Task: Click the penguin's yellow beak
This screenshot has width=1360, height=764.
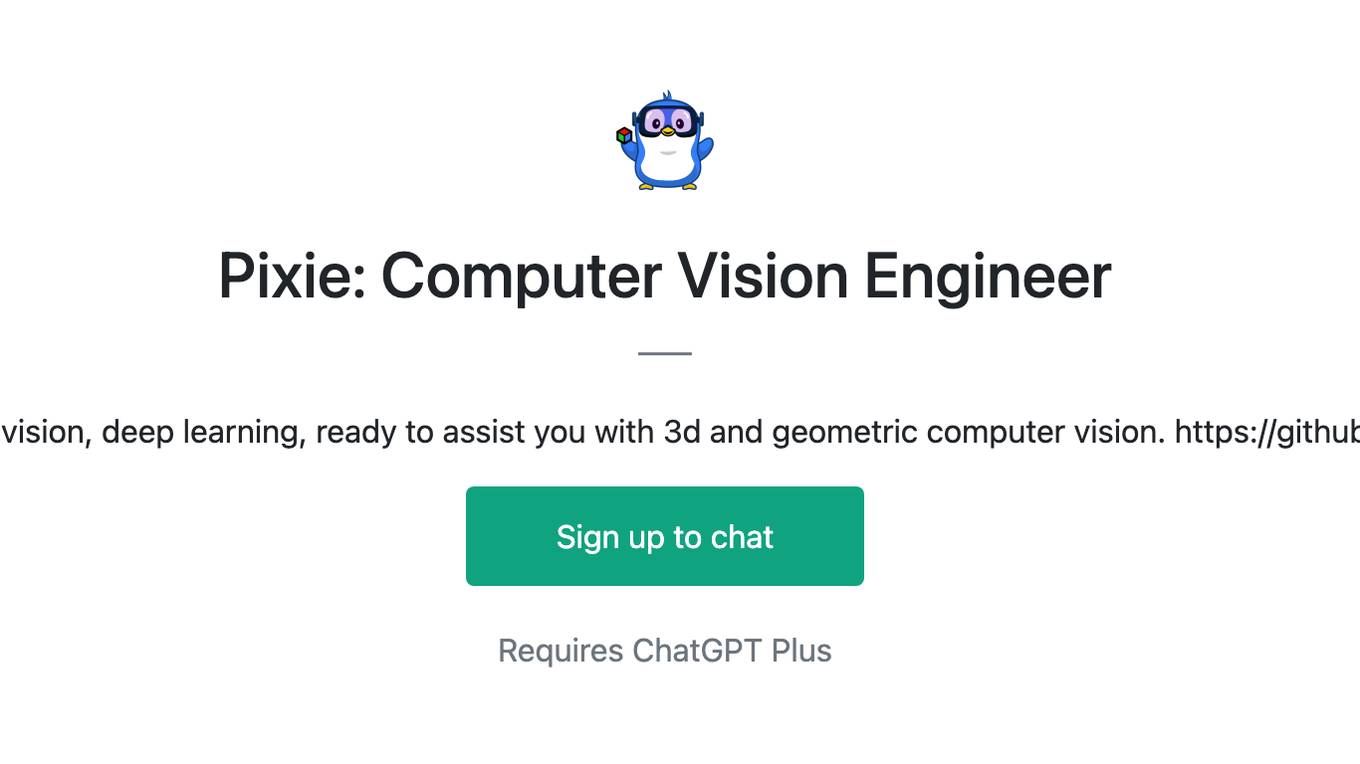Action: [667, 132]
